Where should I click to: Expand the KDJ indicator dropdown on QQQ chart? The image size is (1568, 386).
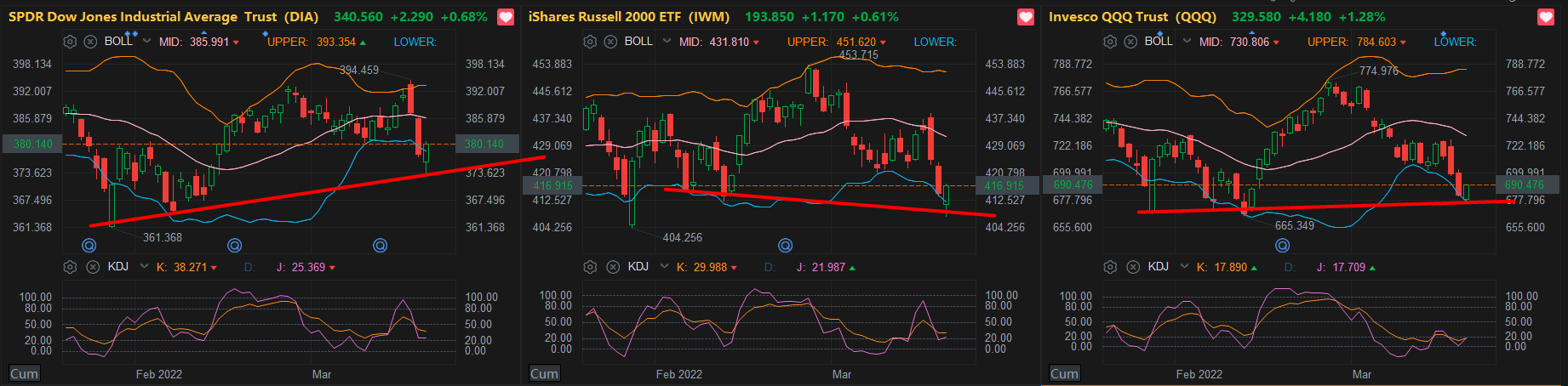1182,267
